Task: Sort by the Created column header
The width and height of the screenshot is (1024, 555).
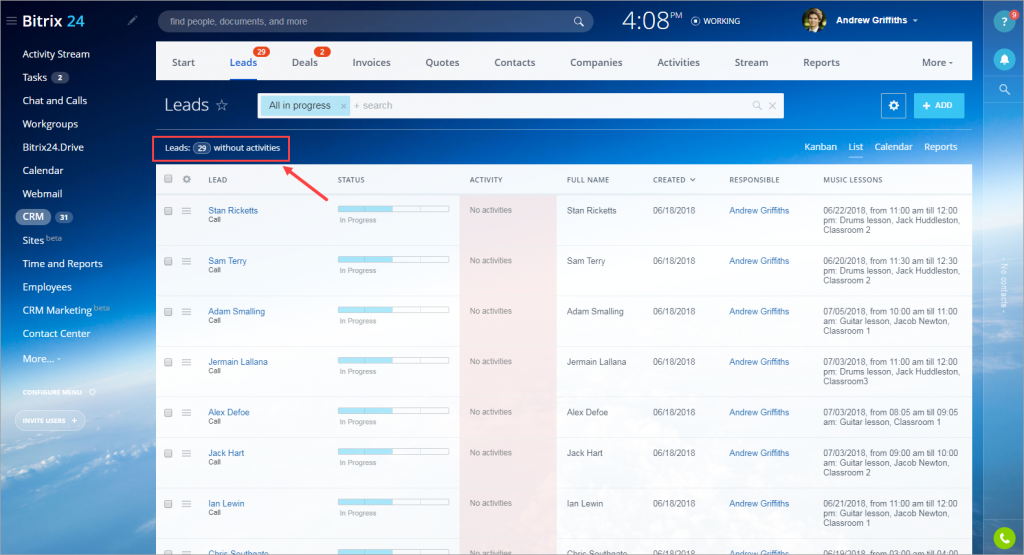Action: click(674, 180)
